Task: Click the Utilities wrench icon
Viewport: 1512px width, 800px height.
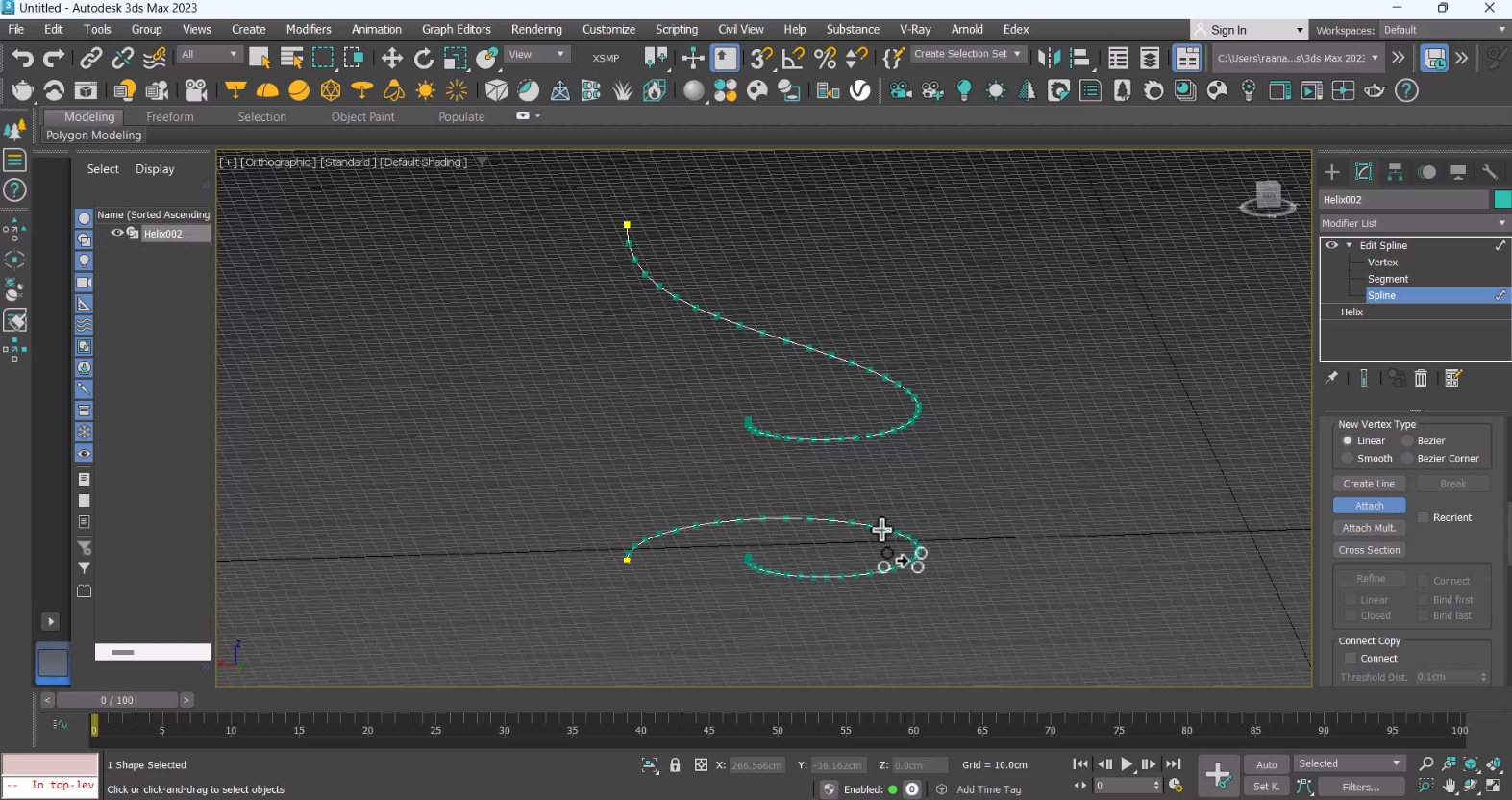Action: click(1489, 172)
